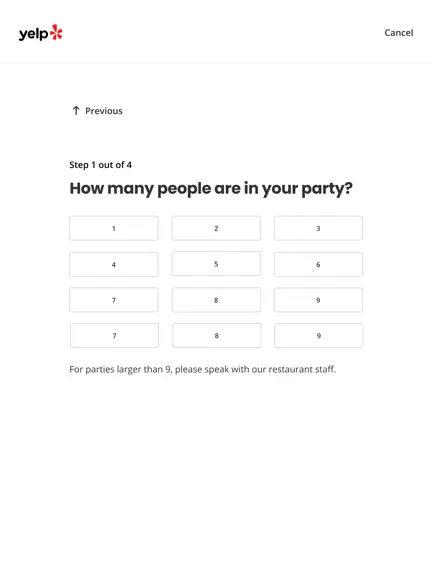Choose the 5 people option

[216, 264]
